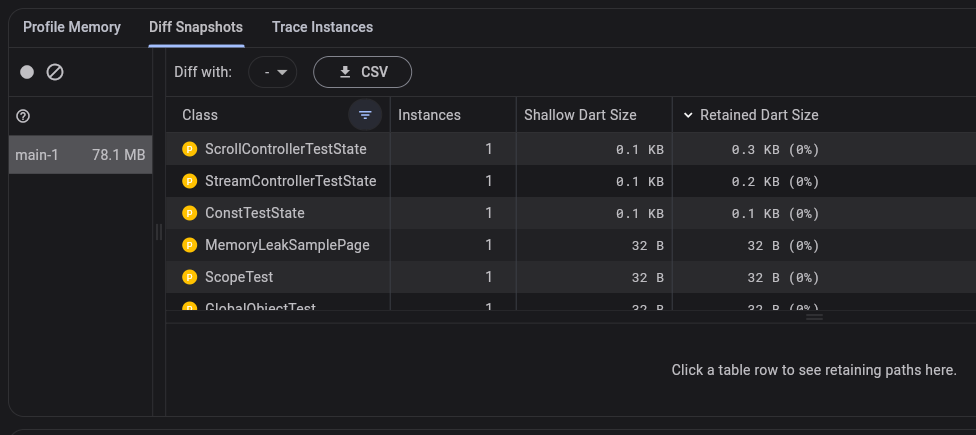This screenshot has height=435, width=976.
Task: Click the vertical sidebar splitter handle
Action: point(159,232)
